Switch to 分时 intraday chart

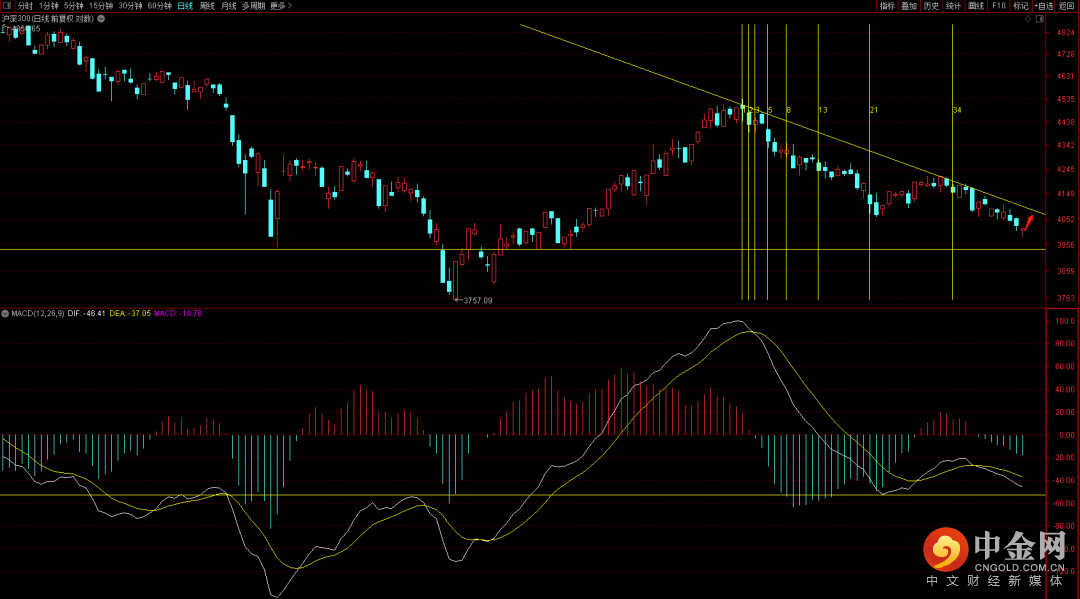coord(25,6)
